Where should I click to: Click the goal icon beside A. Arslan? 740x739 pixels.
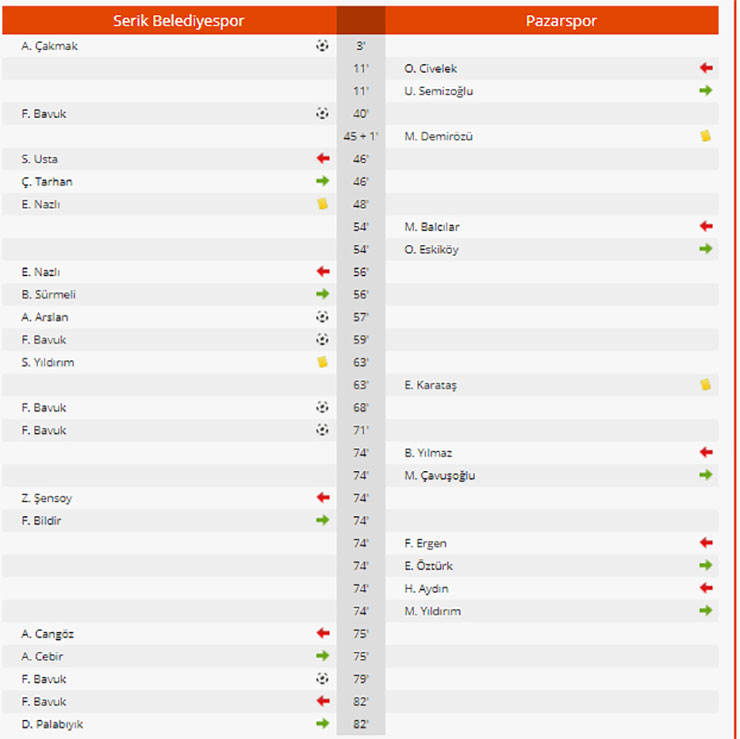pos(322,317)
